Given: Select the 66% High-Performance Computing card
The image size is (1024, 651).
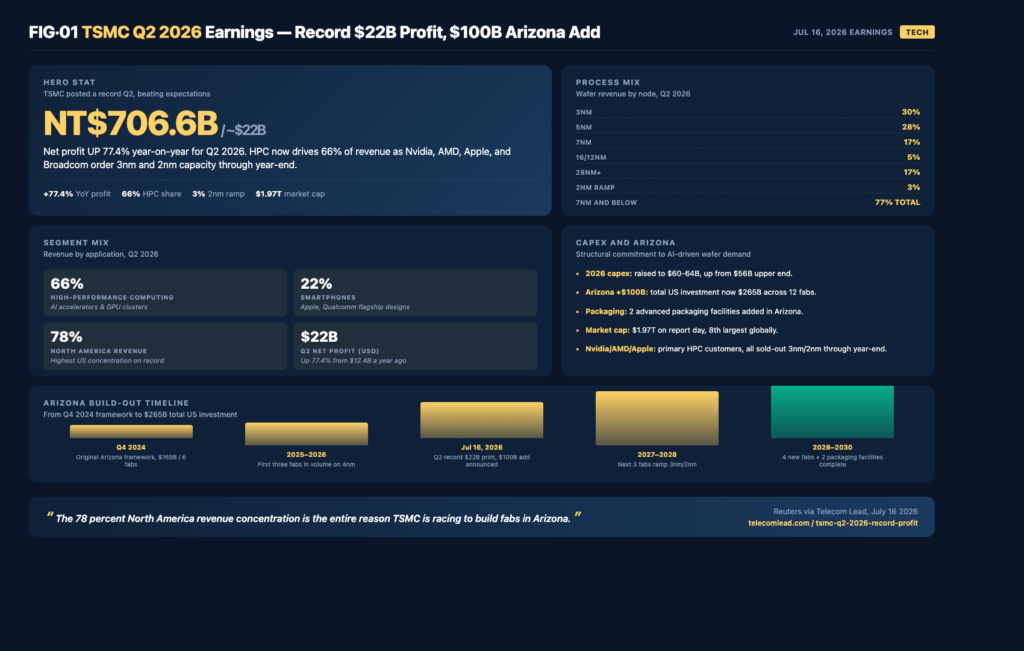Looking at the screenshot, I should [x=165, y=293].
